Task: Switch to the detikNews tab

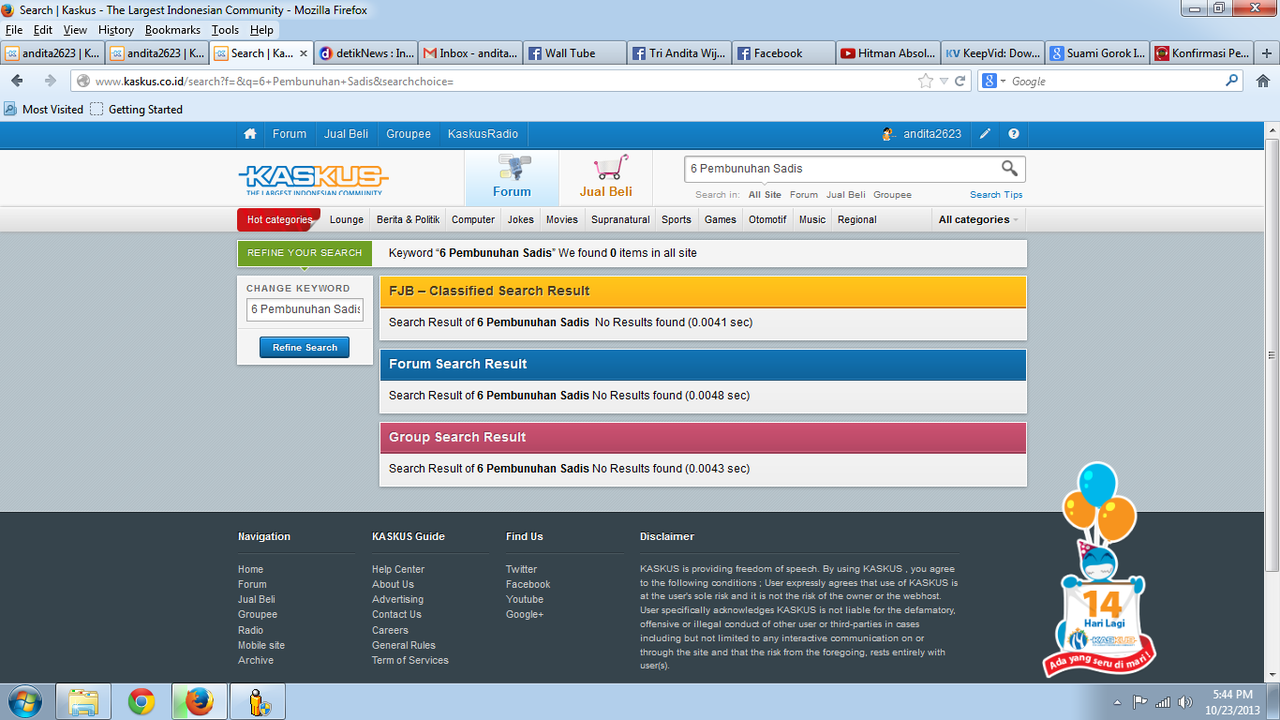Action: 365,53
